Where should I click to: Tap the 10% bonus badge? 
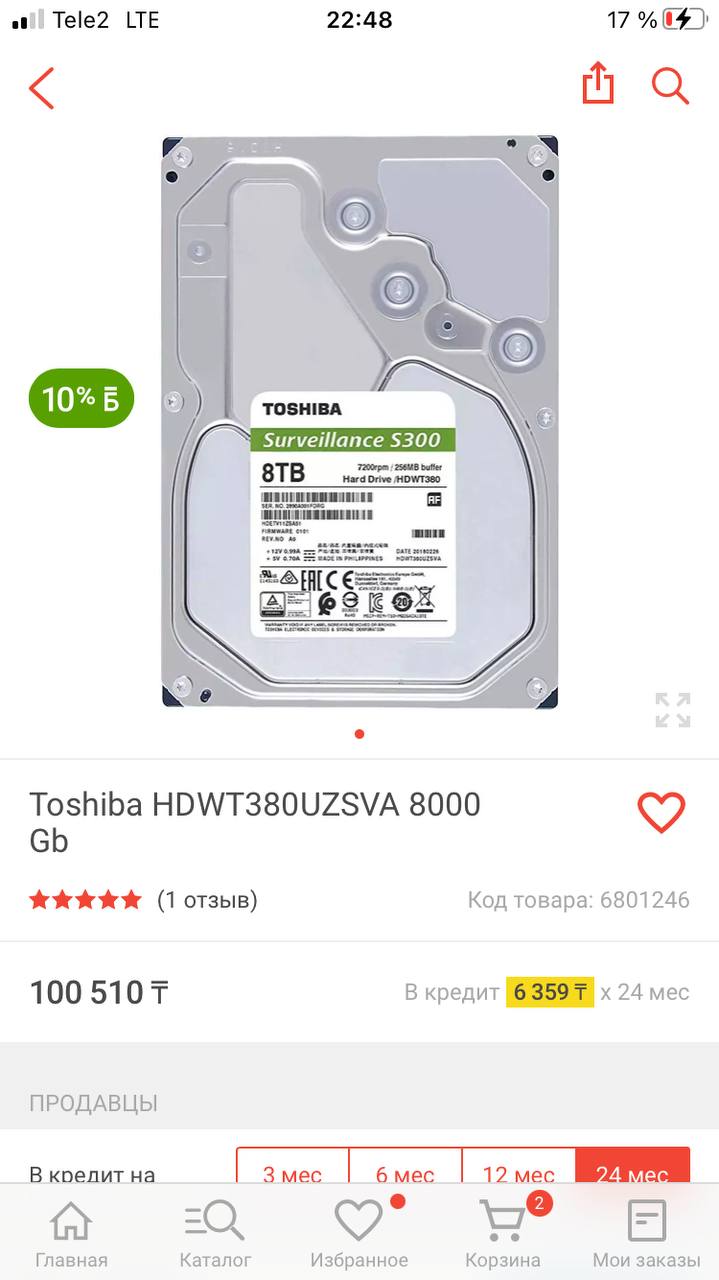[x=81, y=398]
